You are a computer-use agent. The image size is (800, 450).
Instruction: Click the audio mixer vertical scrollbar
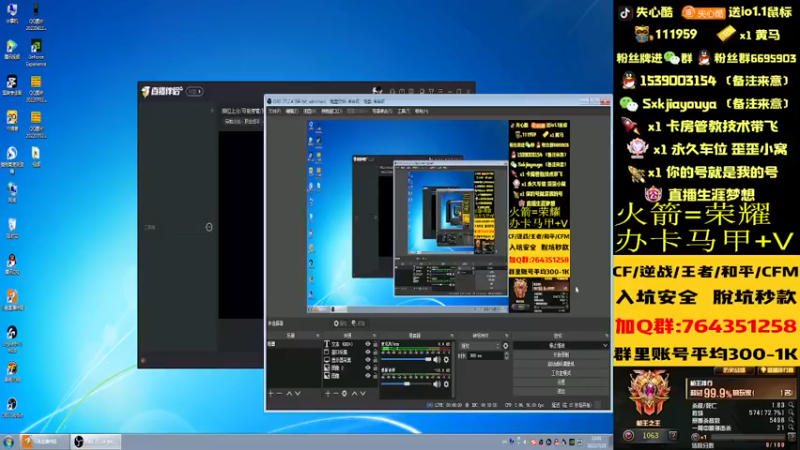(454, 368)
